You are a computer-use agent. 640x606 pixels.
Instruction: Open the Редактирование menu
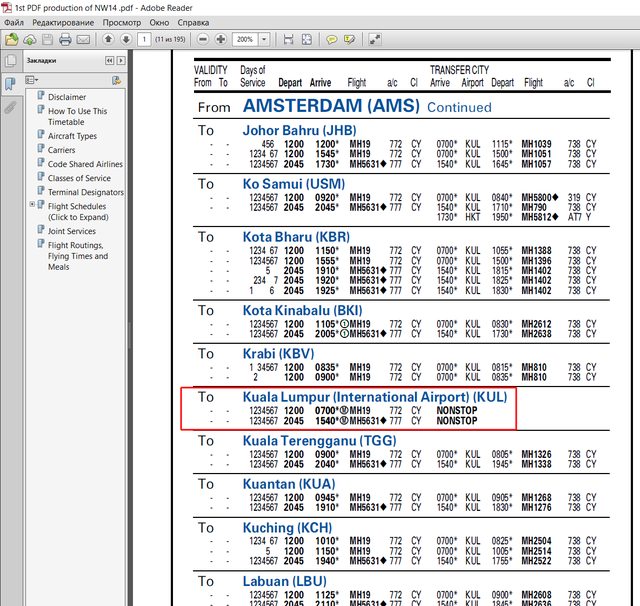point(63,22)
